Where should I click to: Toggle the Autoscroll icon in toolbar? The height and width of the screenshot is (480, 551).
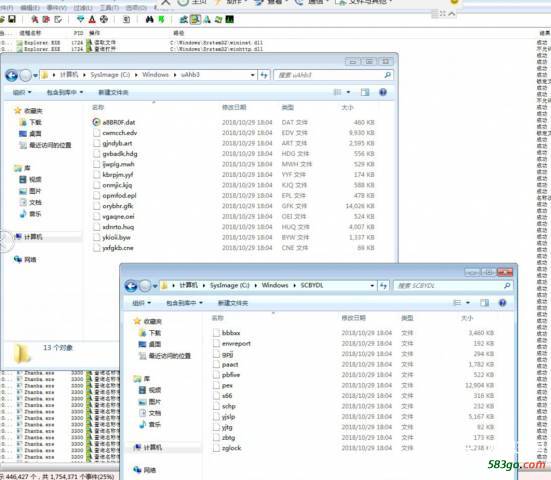point(46,19)
